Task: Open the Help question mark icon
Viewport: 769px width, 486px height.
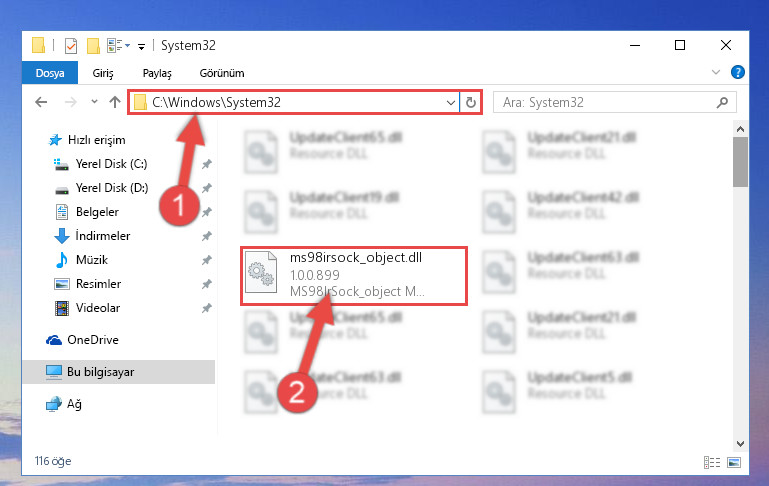Action: pos(738,73)
